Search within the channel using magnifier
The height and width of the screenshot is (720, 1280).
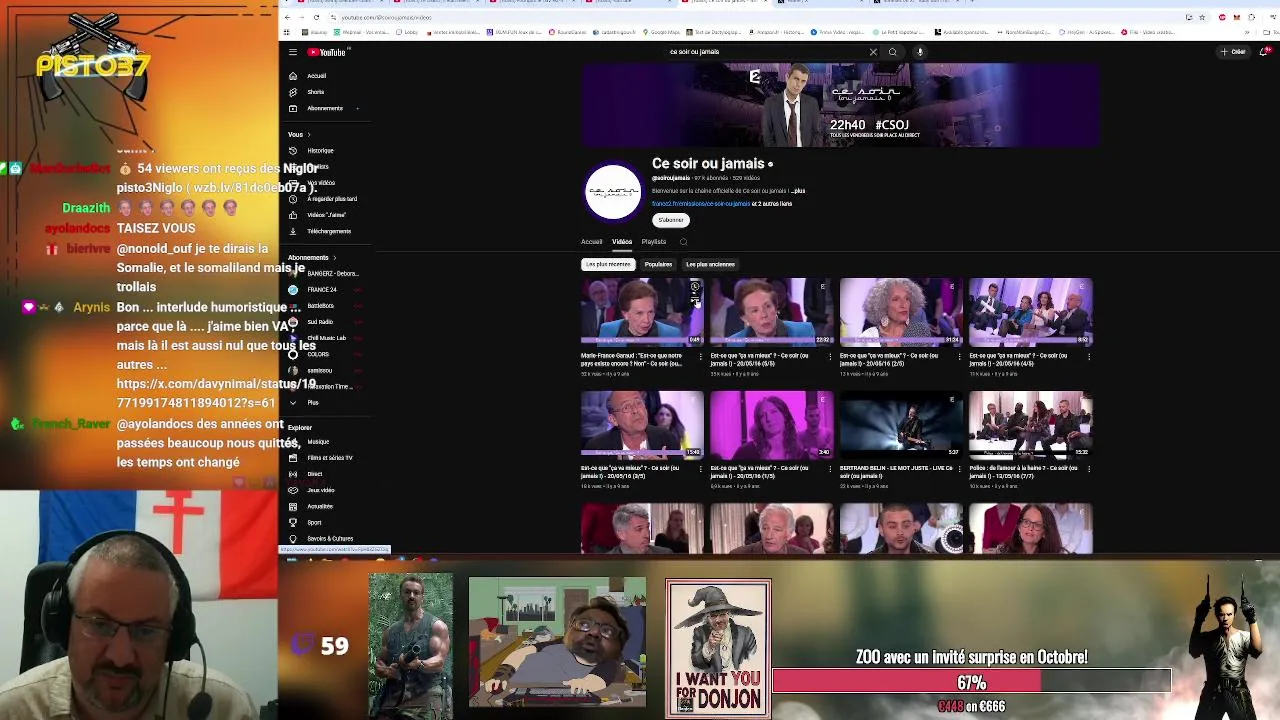(683, 242)
